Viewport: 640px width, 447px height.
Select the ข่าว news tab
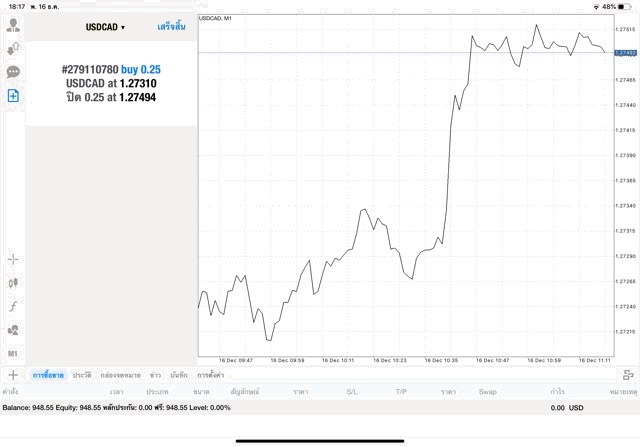click(x=155, y=374)
